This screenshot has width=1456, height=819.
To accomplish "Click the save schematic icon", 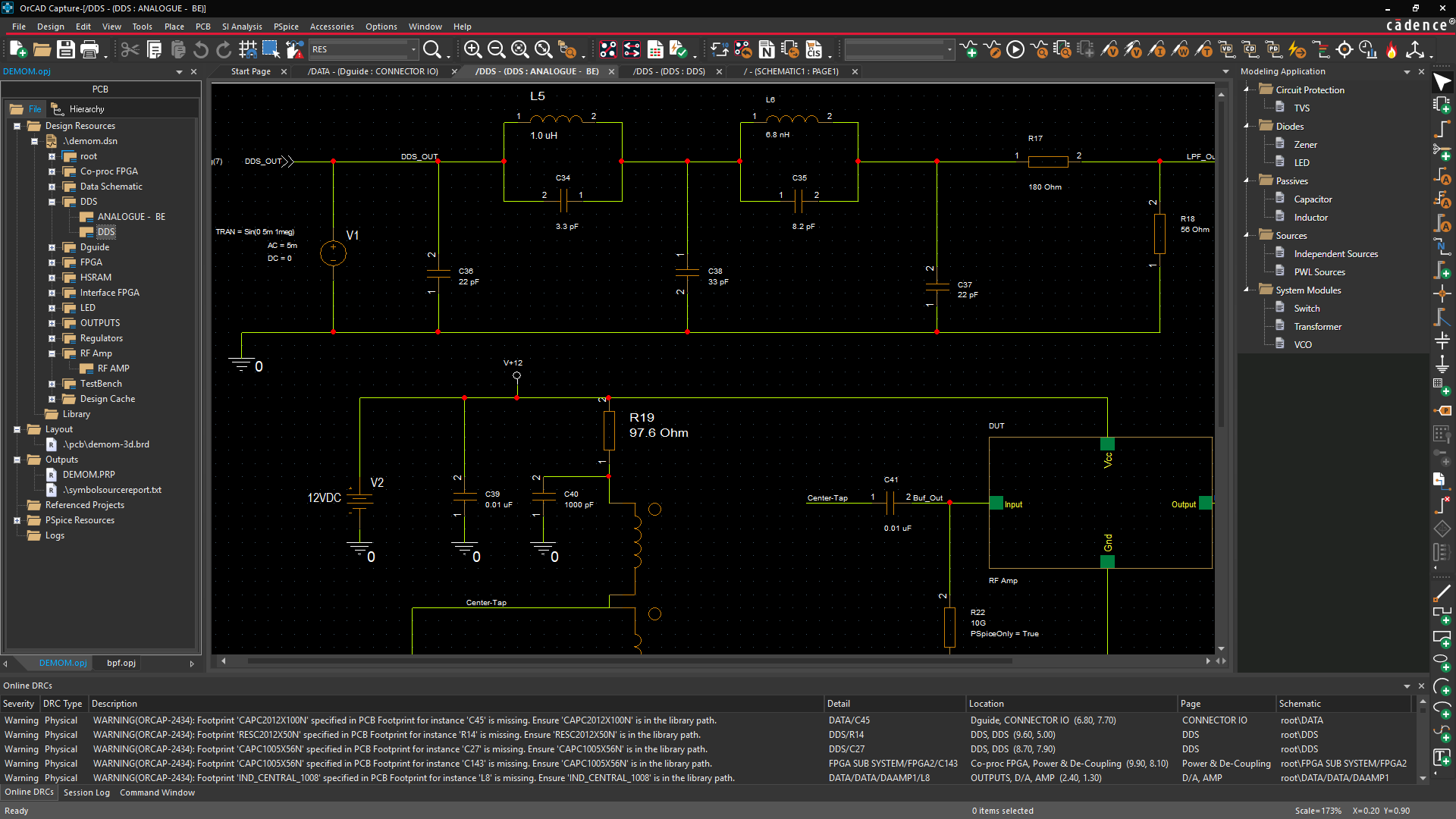I will click(x=65, y=49).
